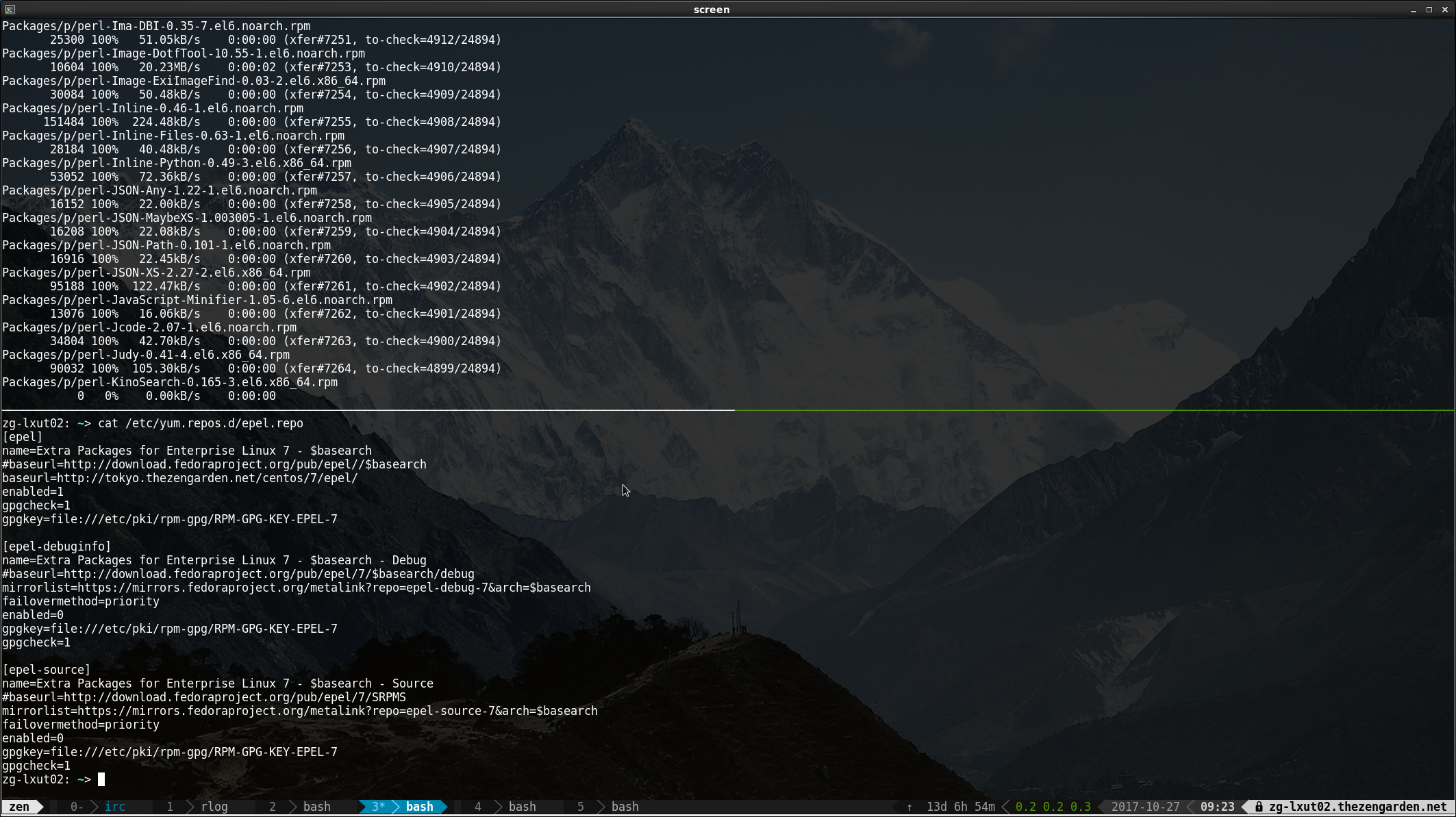
Task: Switch to screen window 4 bash
Action: (505, 807)
